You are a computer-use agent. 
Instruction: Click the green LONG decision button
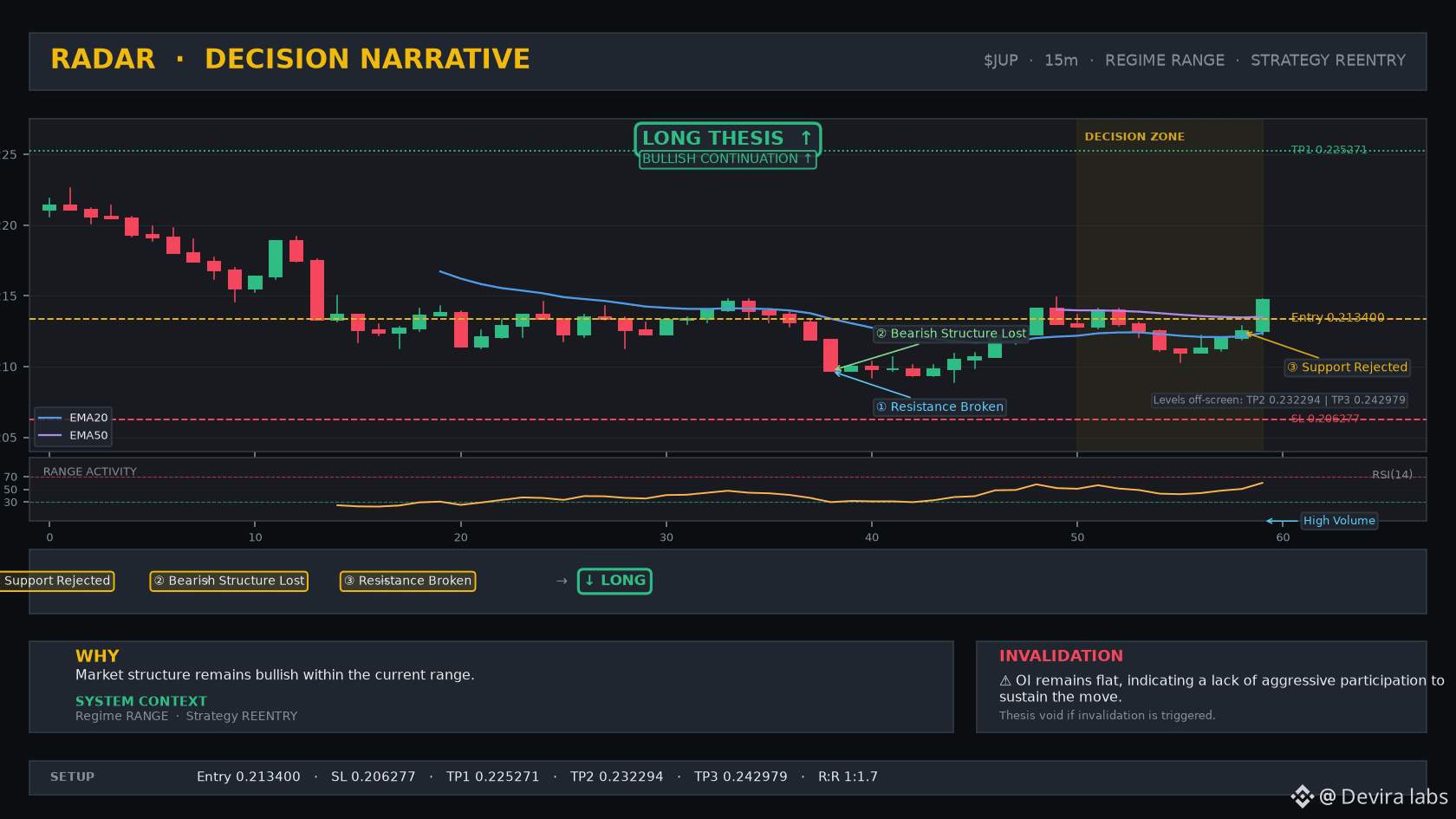[x=614, y=581]
